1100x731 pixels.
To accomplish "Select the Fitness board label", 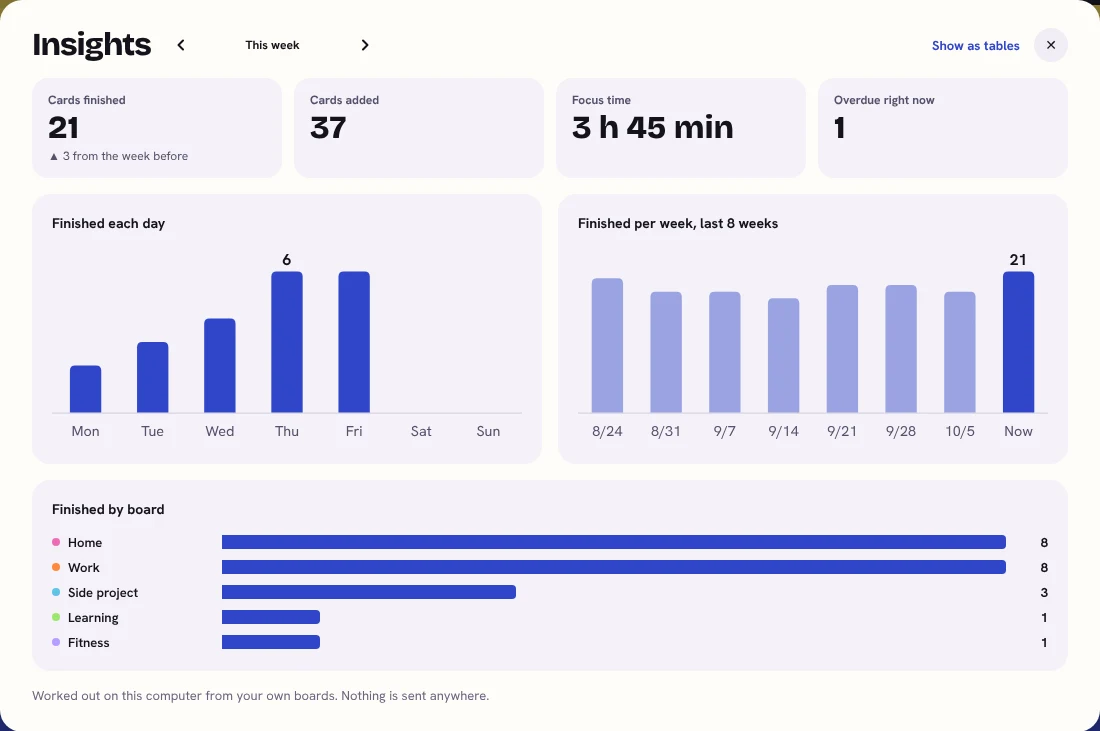I will click(88, 643).
